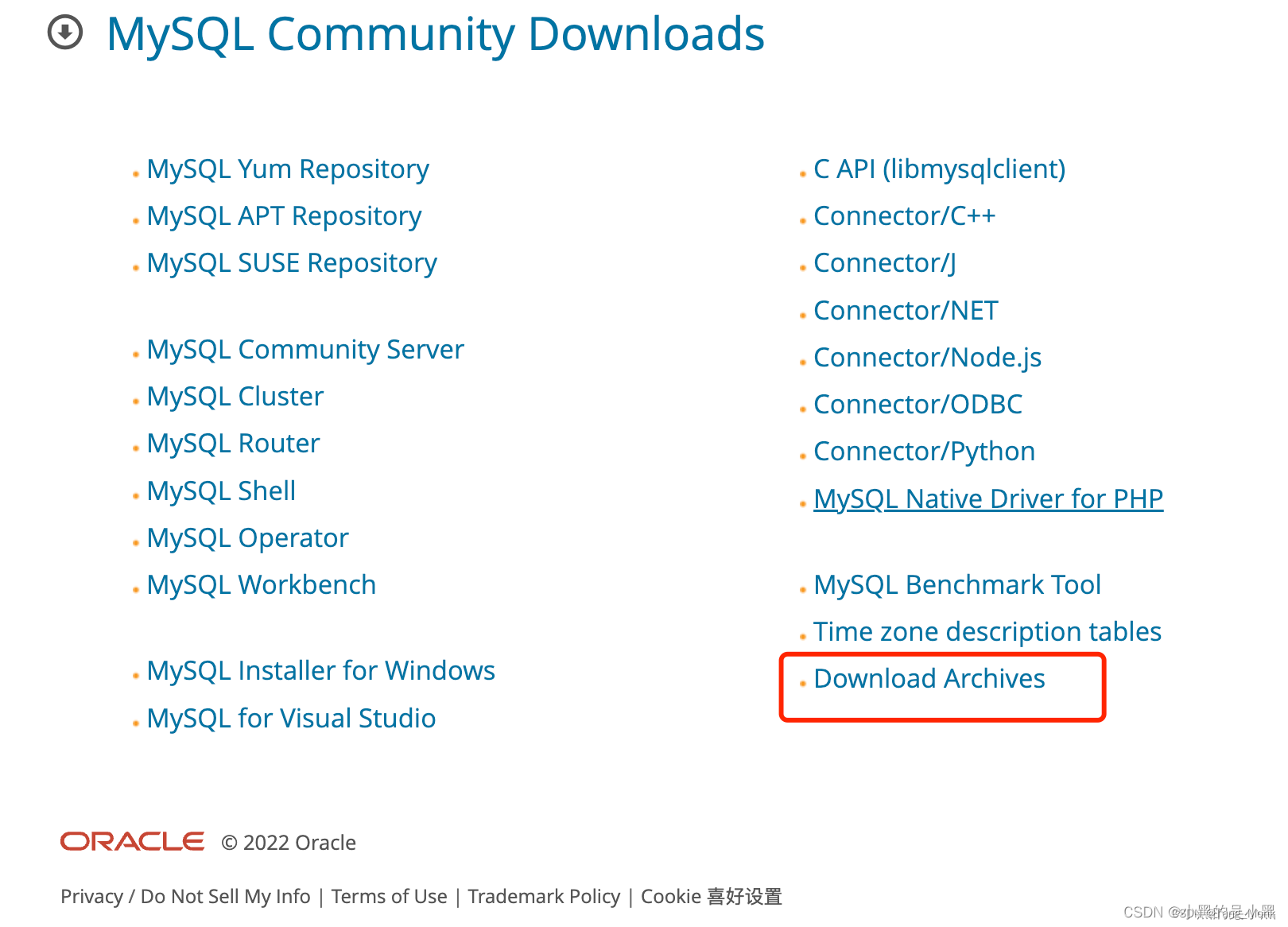Screen dimensions: 1288x927
Task: Open Terms of Use footer link
Action: (x=389, y=897)
